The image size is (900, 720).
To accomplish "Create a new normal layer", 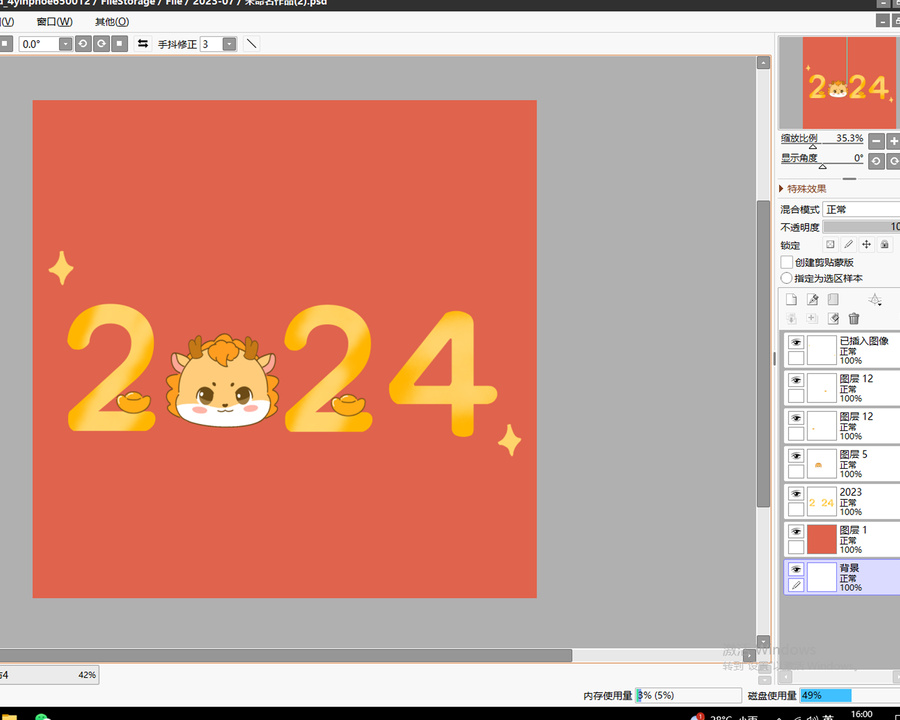I will 792,299.
